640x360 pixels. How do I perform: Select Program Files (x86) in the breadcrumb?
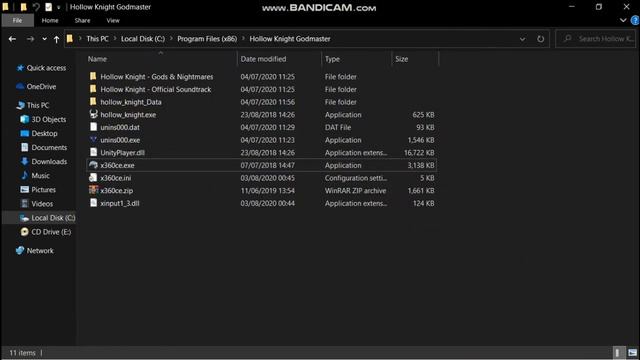[x=207, y=39]
